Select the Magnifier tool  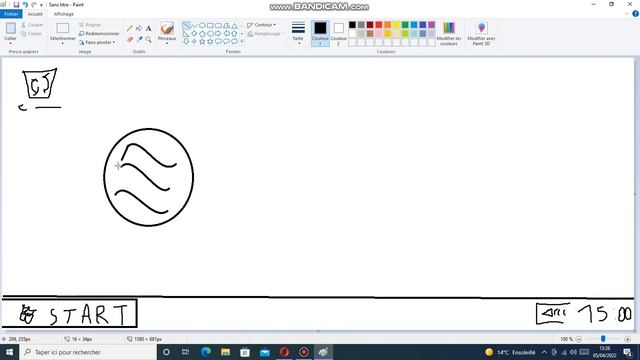point(149,39)
